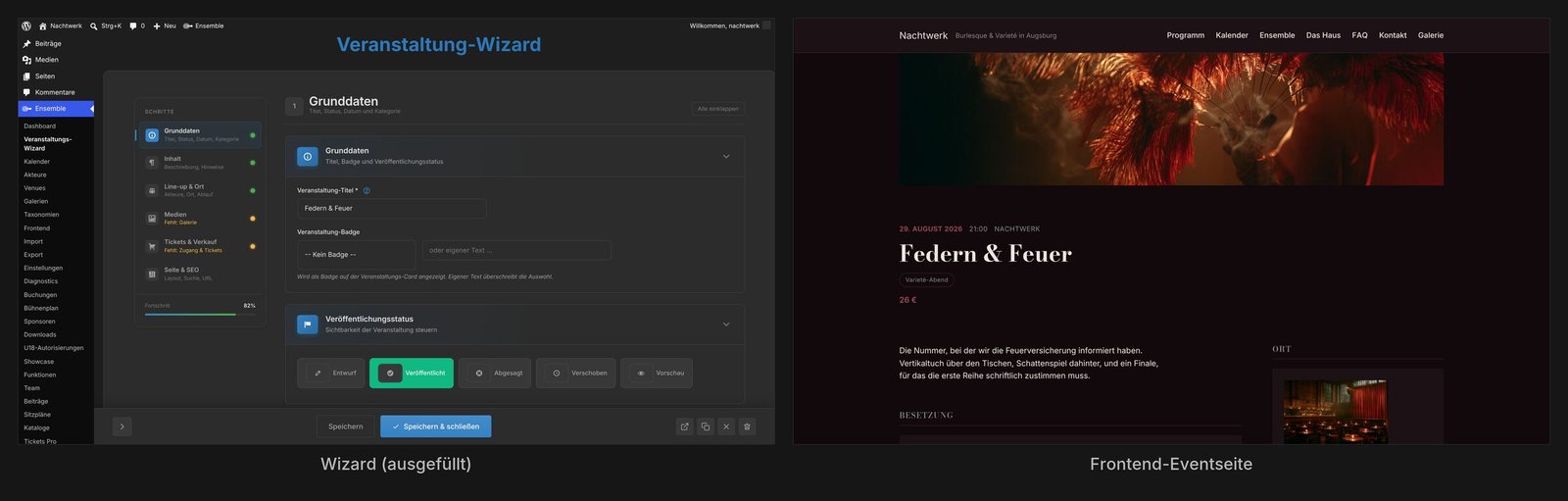This screenshot has height=501, width=1568.
Task: Open event in new tab icon
Action: coord(684,426)
